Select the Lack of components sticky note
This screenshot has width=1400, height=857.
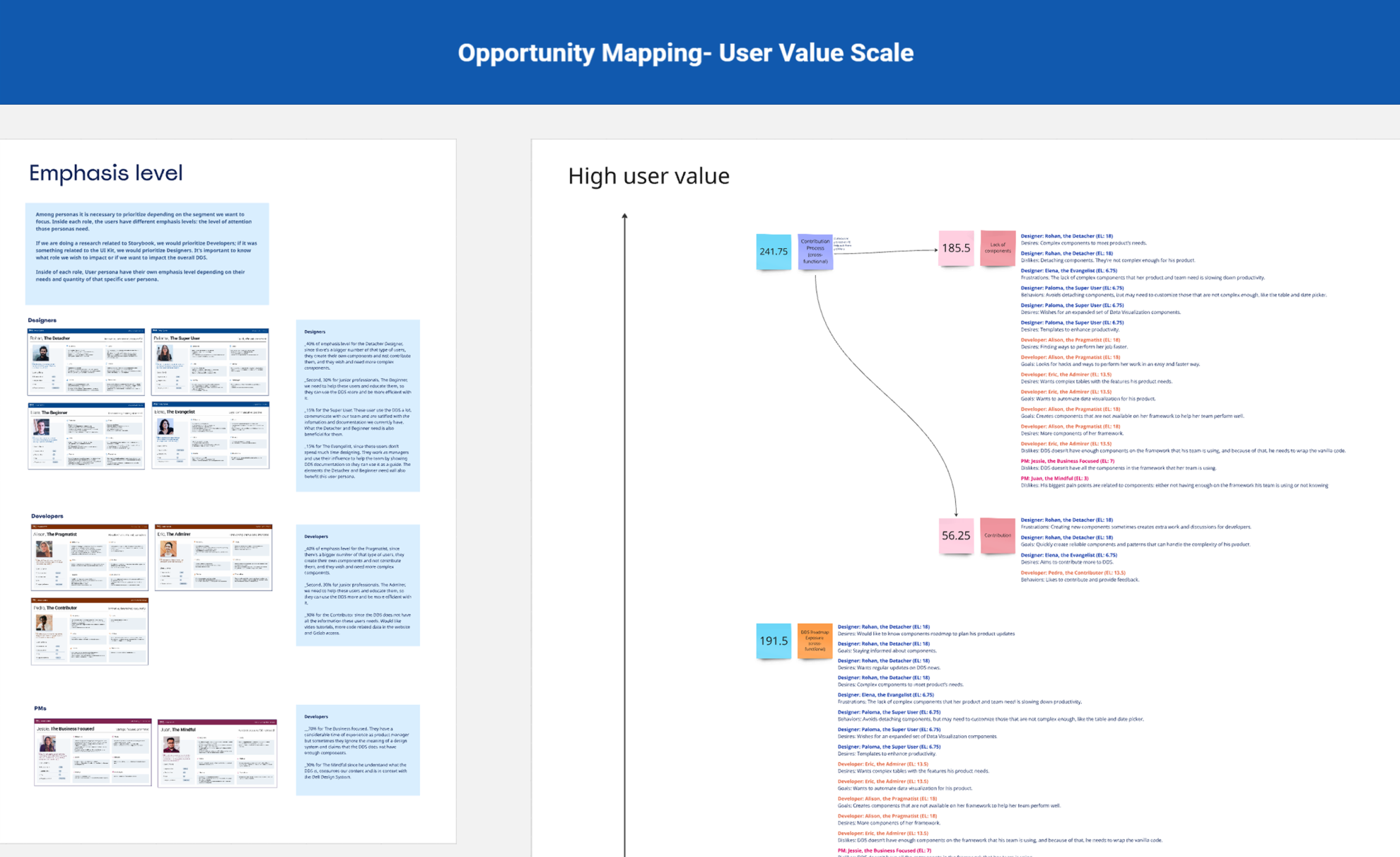coord(997,248)
